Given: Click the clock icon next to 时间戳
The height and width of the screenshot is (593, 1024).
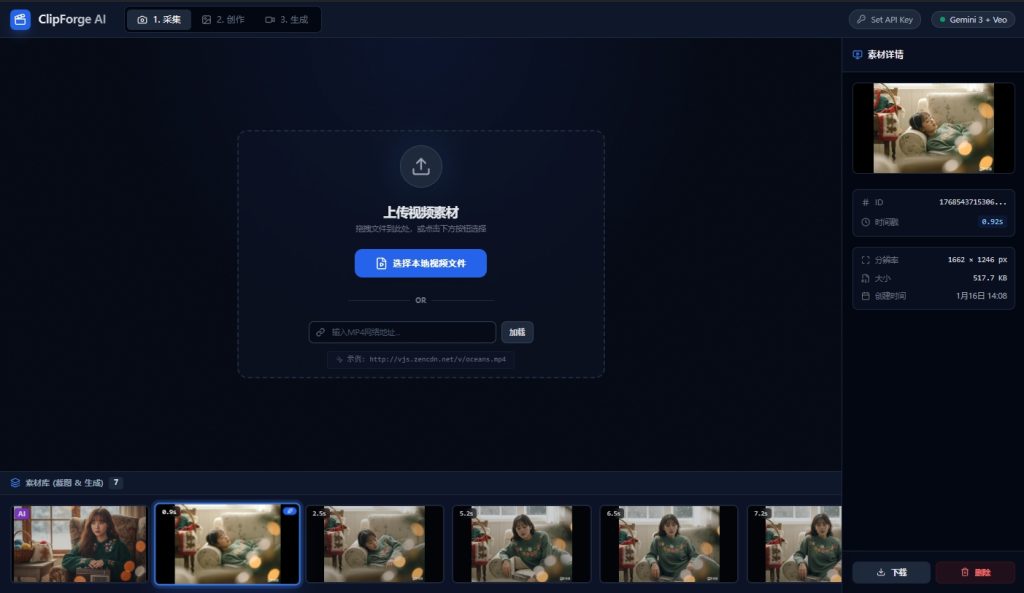Looking at the screenshot, I should 865,221.
